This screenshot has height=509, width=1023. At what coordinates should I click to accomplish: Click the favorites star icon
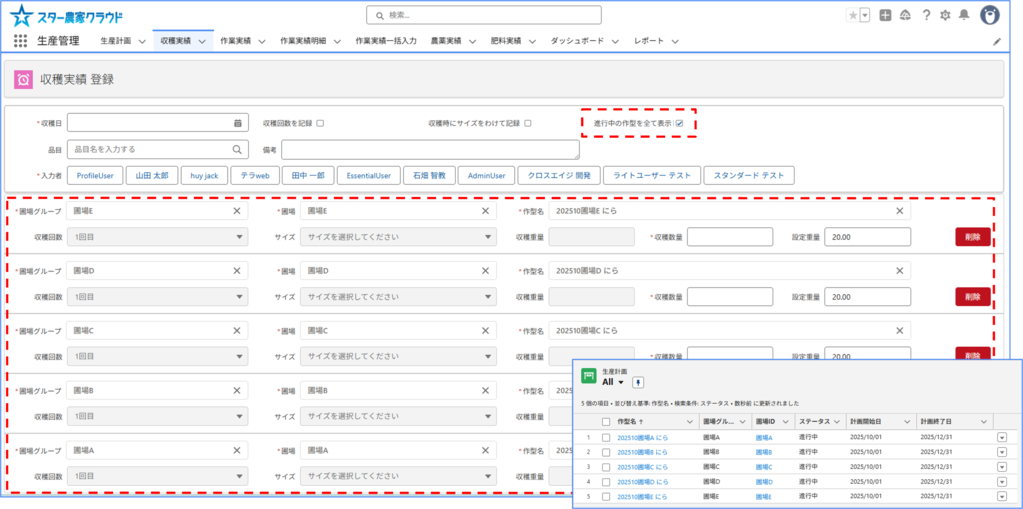click(852, 15)
